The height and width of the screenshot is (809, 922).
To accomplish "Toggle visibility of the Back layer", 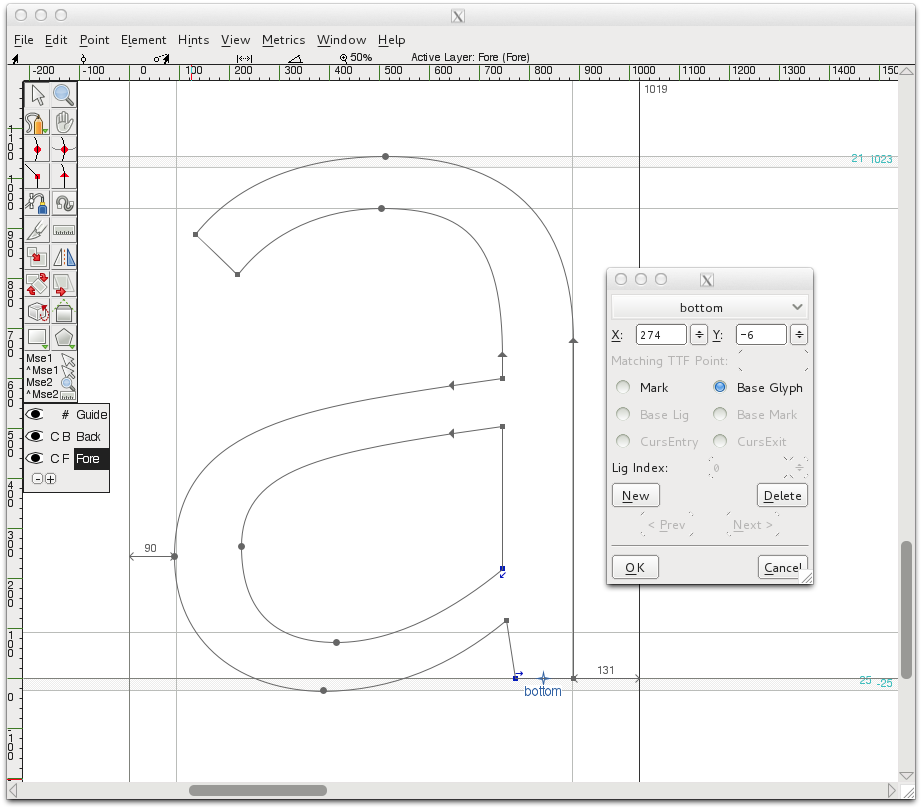I will pos(36,436).
